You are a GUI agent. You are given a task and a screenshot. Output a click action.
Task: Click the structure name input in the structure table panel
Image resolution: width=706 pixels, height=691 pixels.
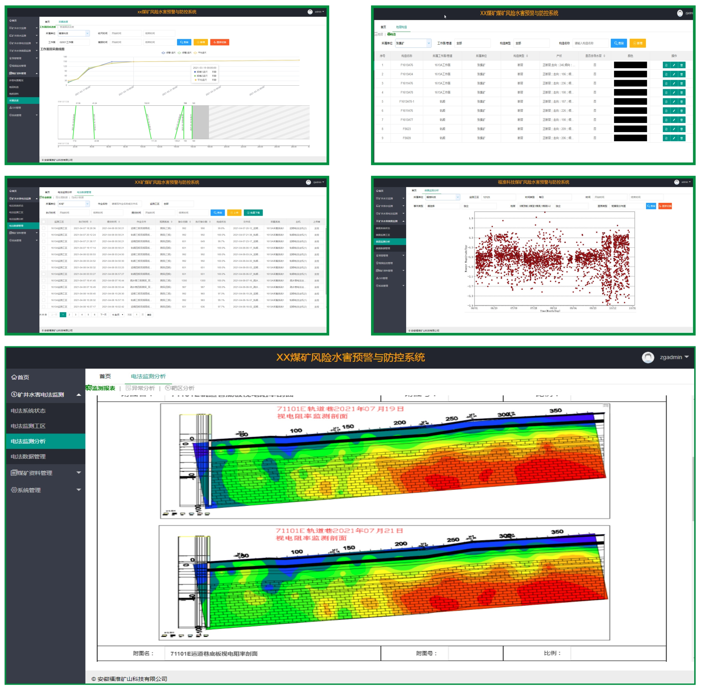coord(590,43)
